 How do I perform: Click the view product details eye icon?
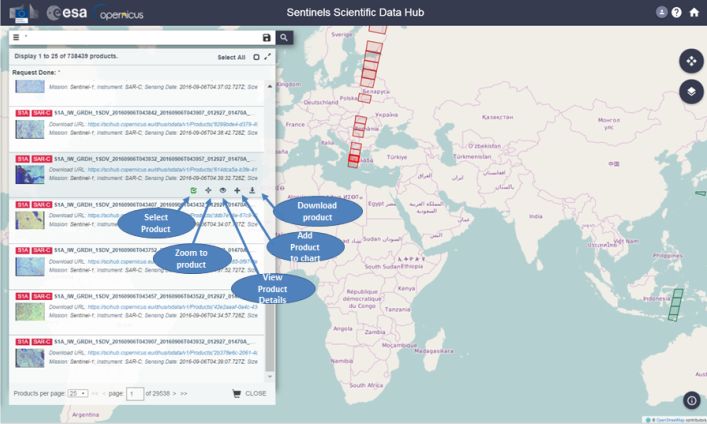click(x=223, y=190)
